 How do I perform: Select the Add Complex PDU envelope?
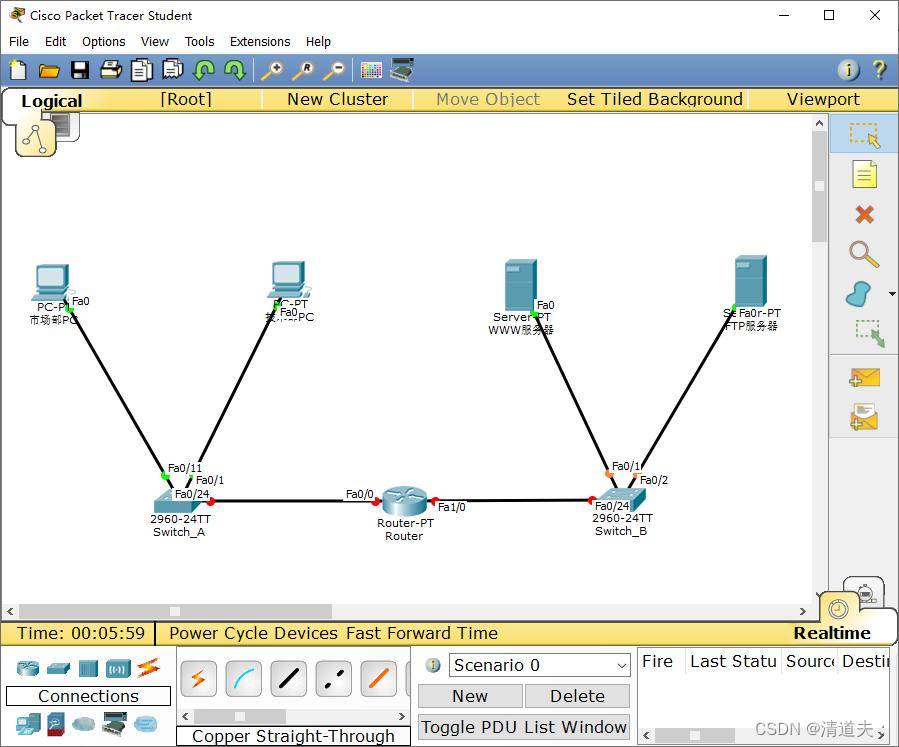point(864,417)
